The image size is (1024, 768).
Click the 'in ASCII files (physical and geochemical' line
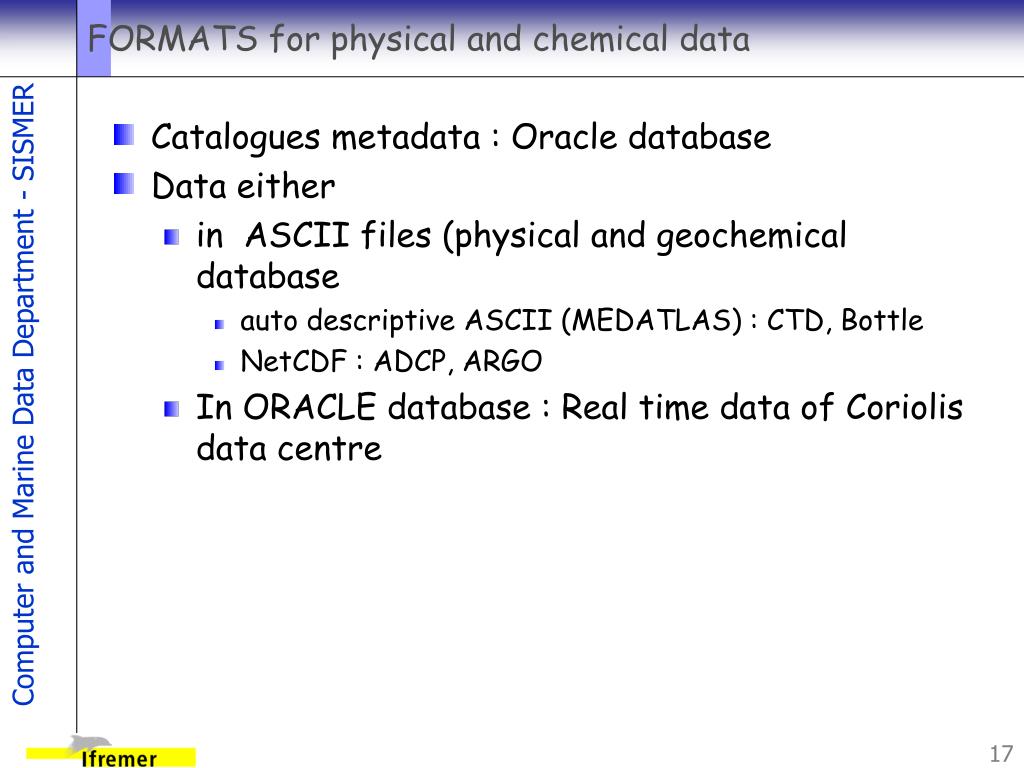521,236
